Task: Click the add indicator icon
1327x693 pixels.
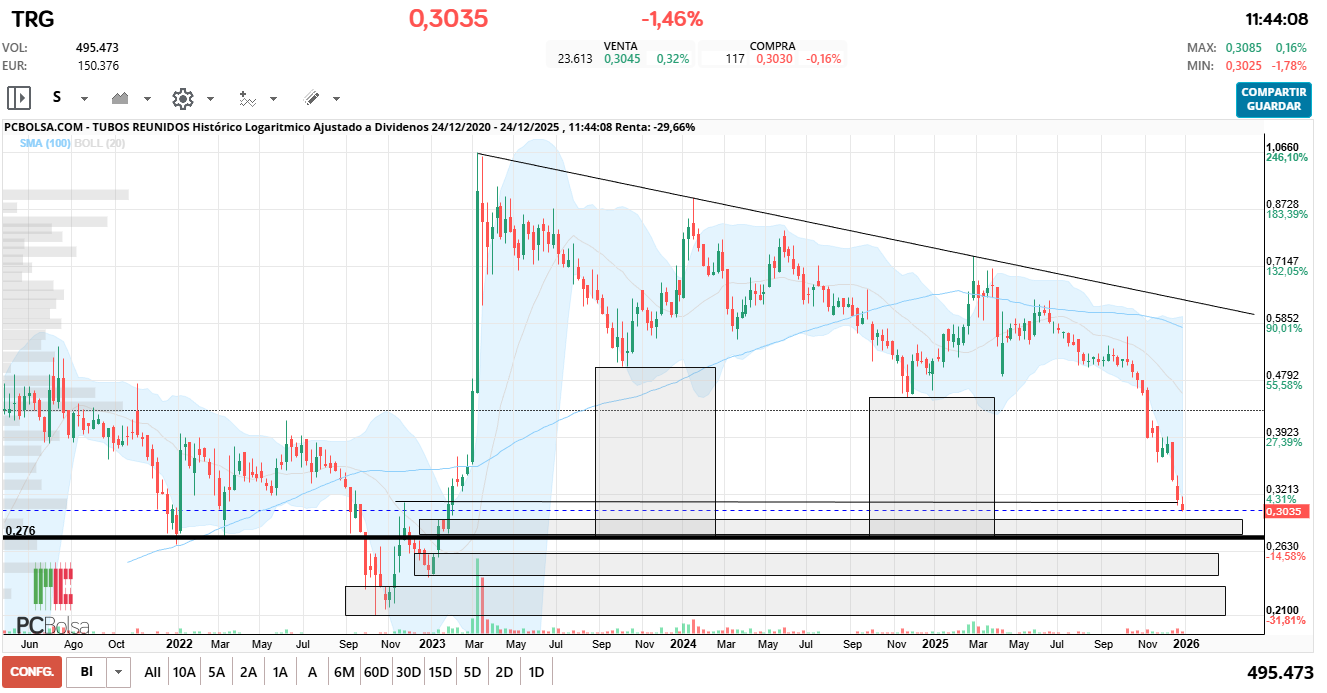Action: pyautogui.click(x=247, y=98)
